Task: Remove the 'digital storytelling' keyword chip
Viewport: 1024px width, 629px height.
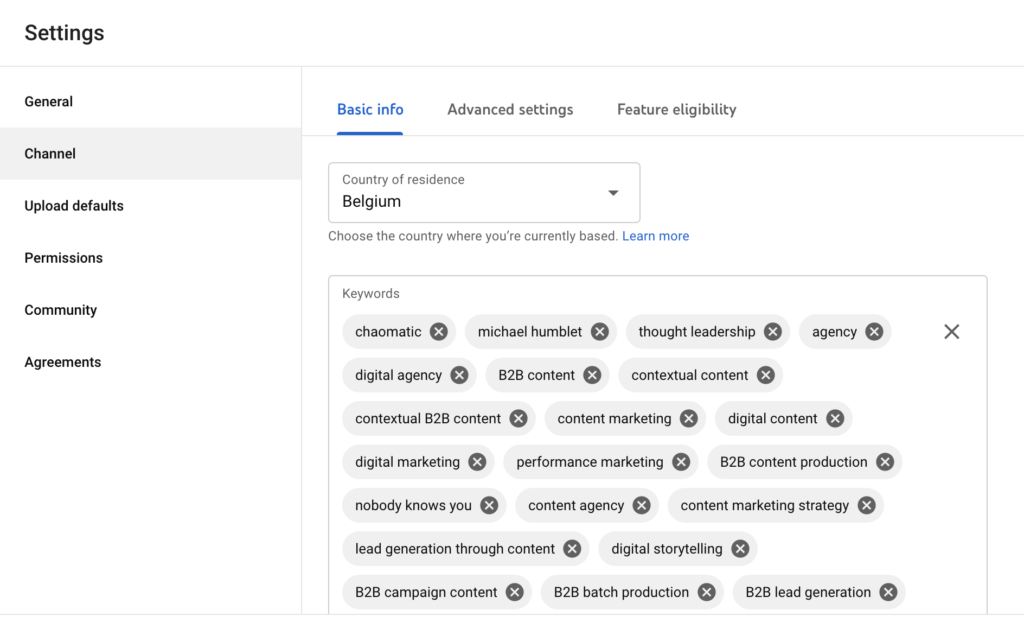Action: tap(740, 549)
